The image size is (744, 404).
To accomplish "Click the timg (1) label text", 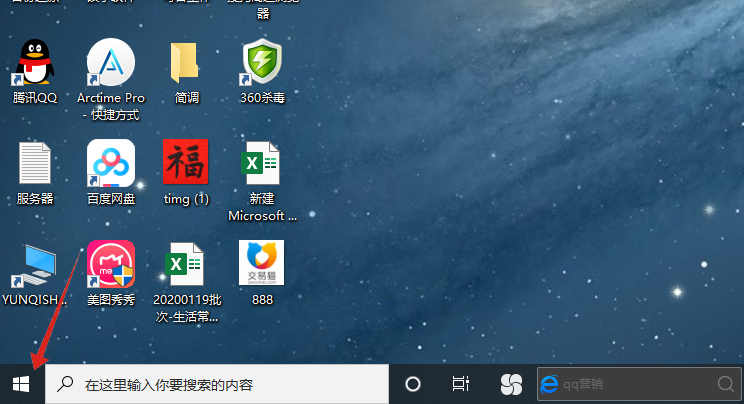I will coord(186,198).
